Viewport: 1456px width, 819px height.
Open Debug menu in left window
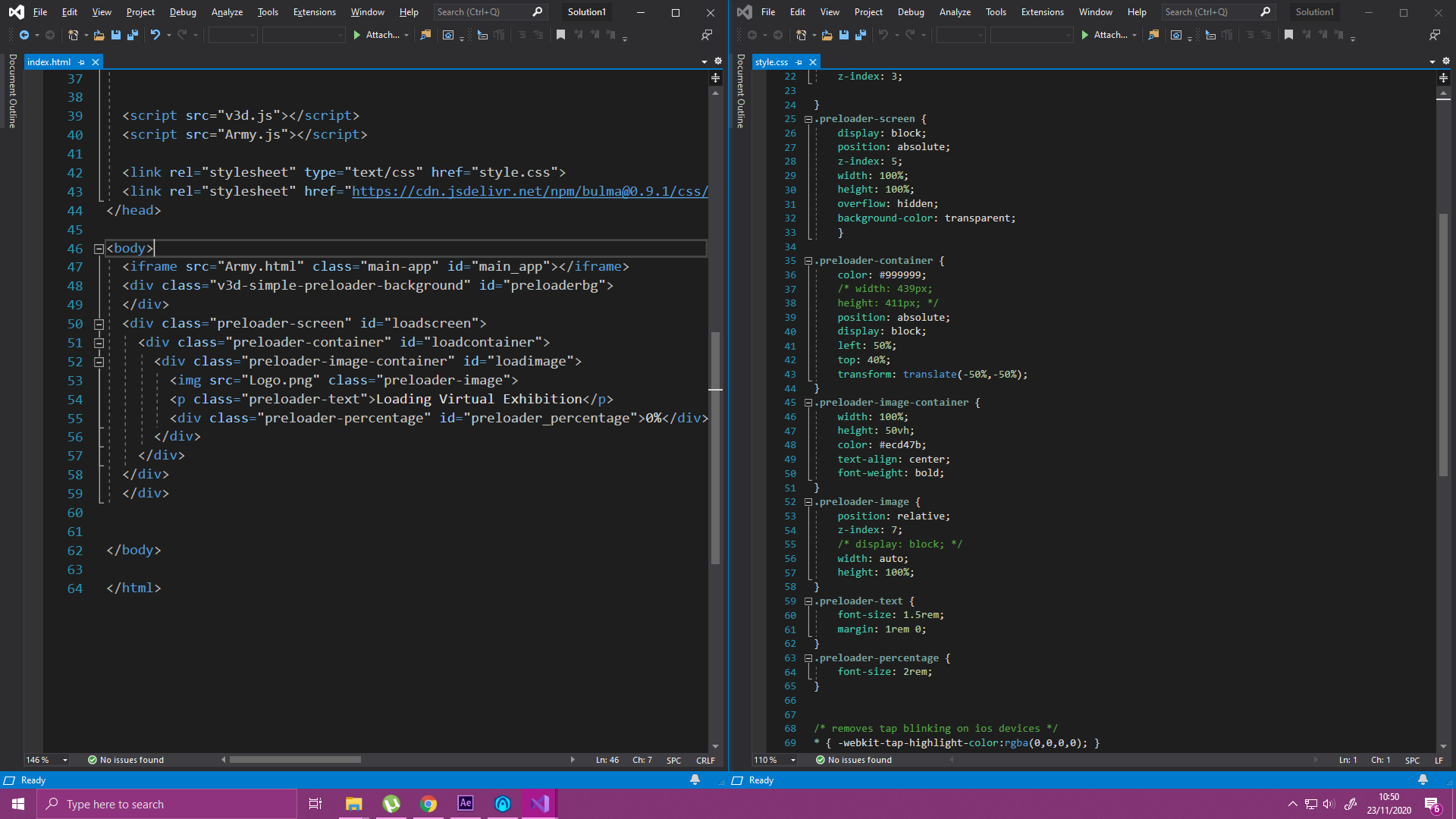pos(183,12)
